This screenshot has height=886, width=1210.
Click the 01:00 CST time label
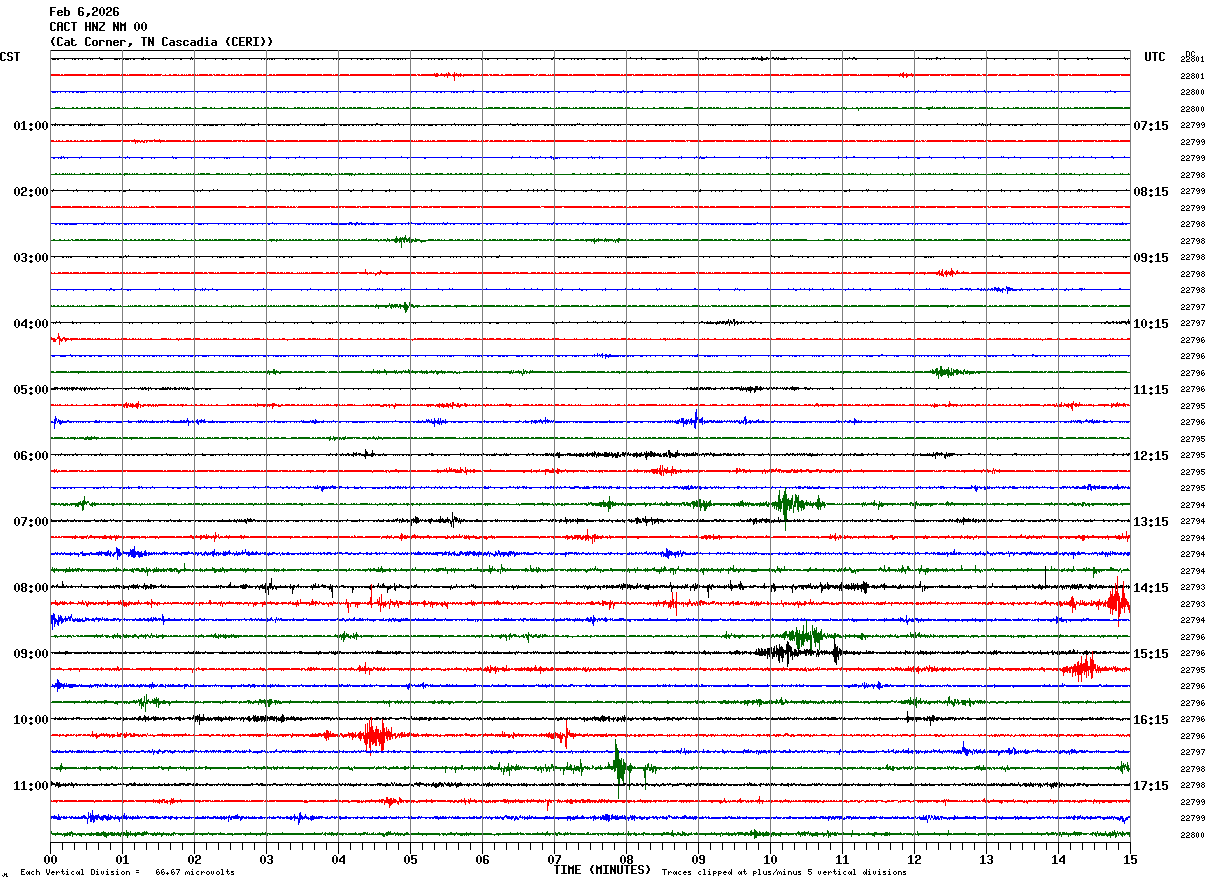31,126
